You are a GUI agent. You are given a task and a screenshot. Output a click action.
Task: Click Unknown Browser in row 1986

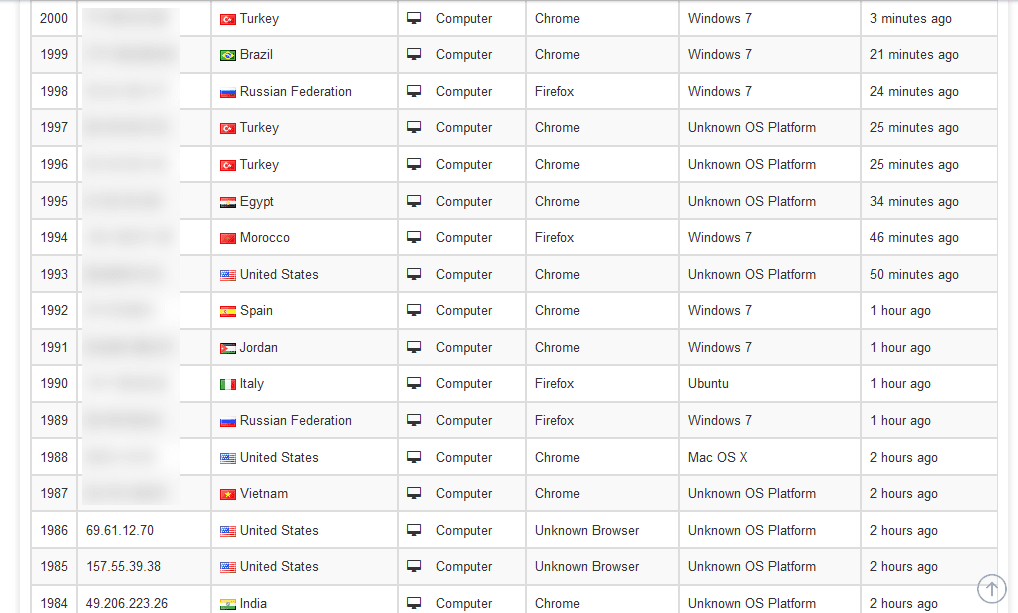pos(587,530)
